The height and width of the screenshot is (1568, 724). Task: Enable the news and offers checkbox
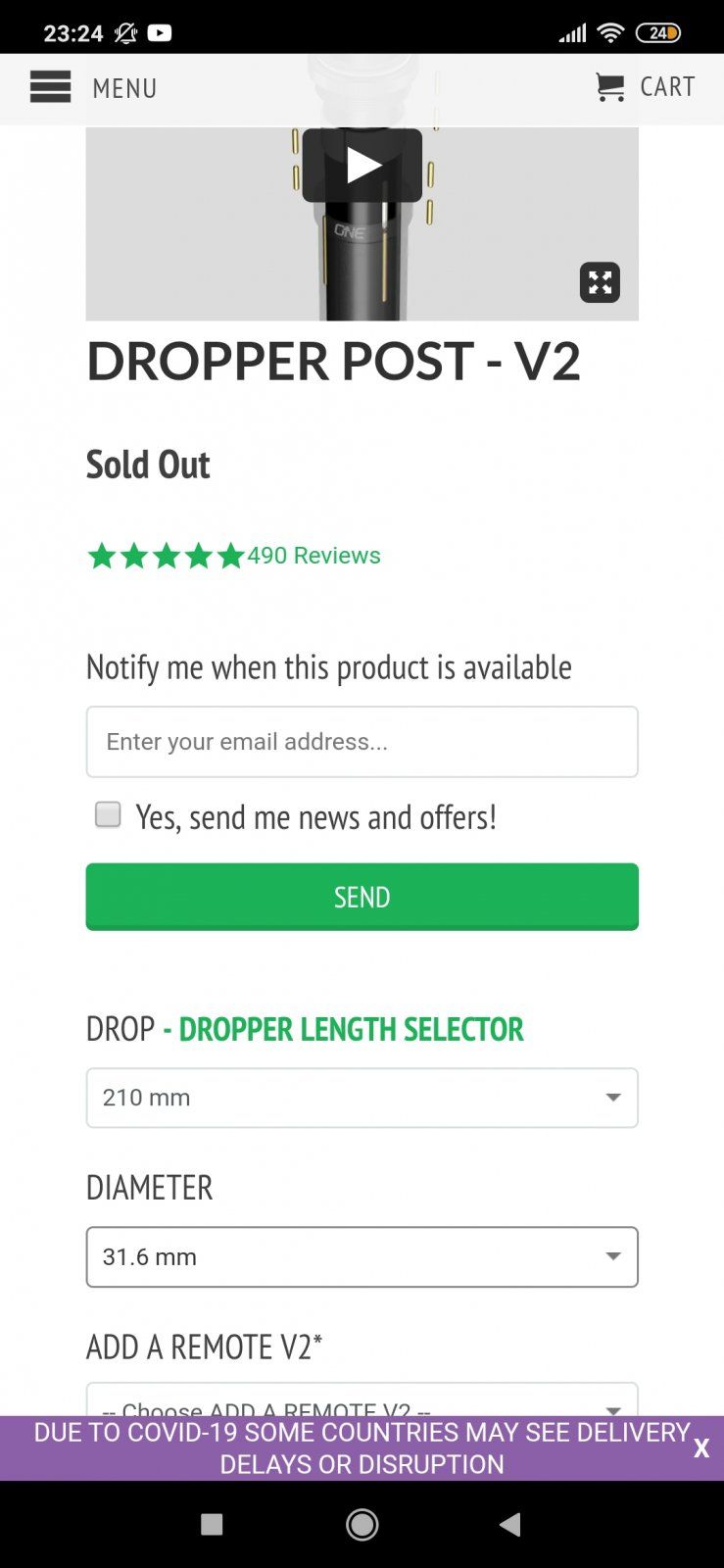[108, 814]
